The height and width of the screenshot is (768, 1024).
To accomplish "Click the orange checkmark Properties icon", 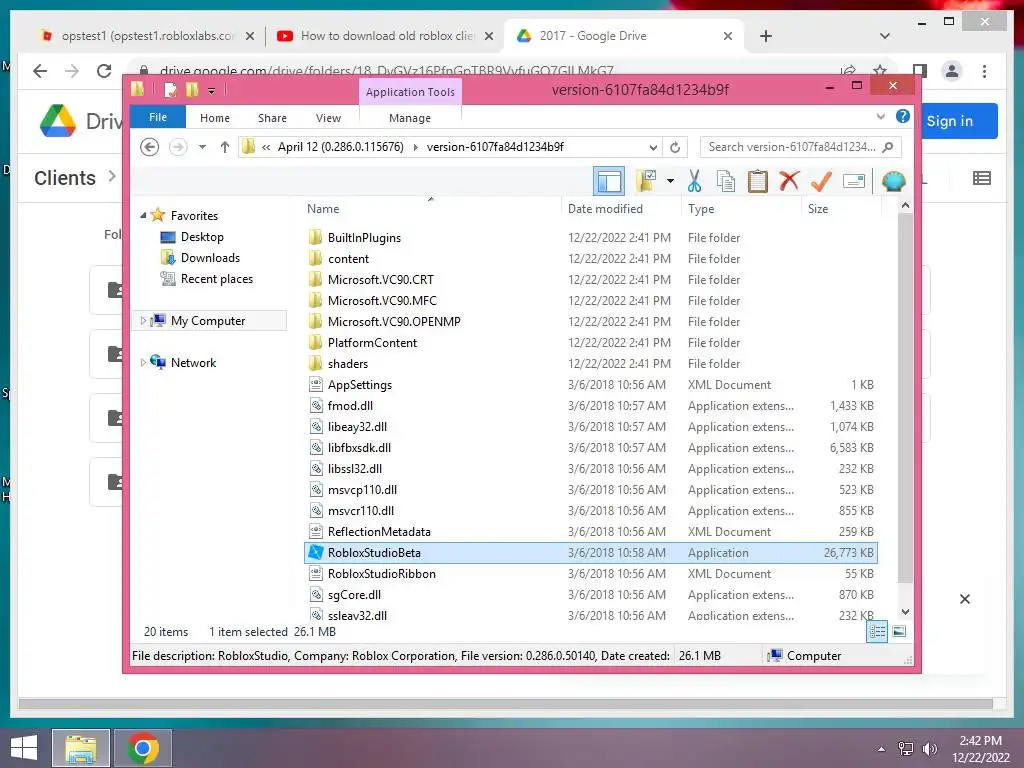I will [x=821, y=181].
